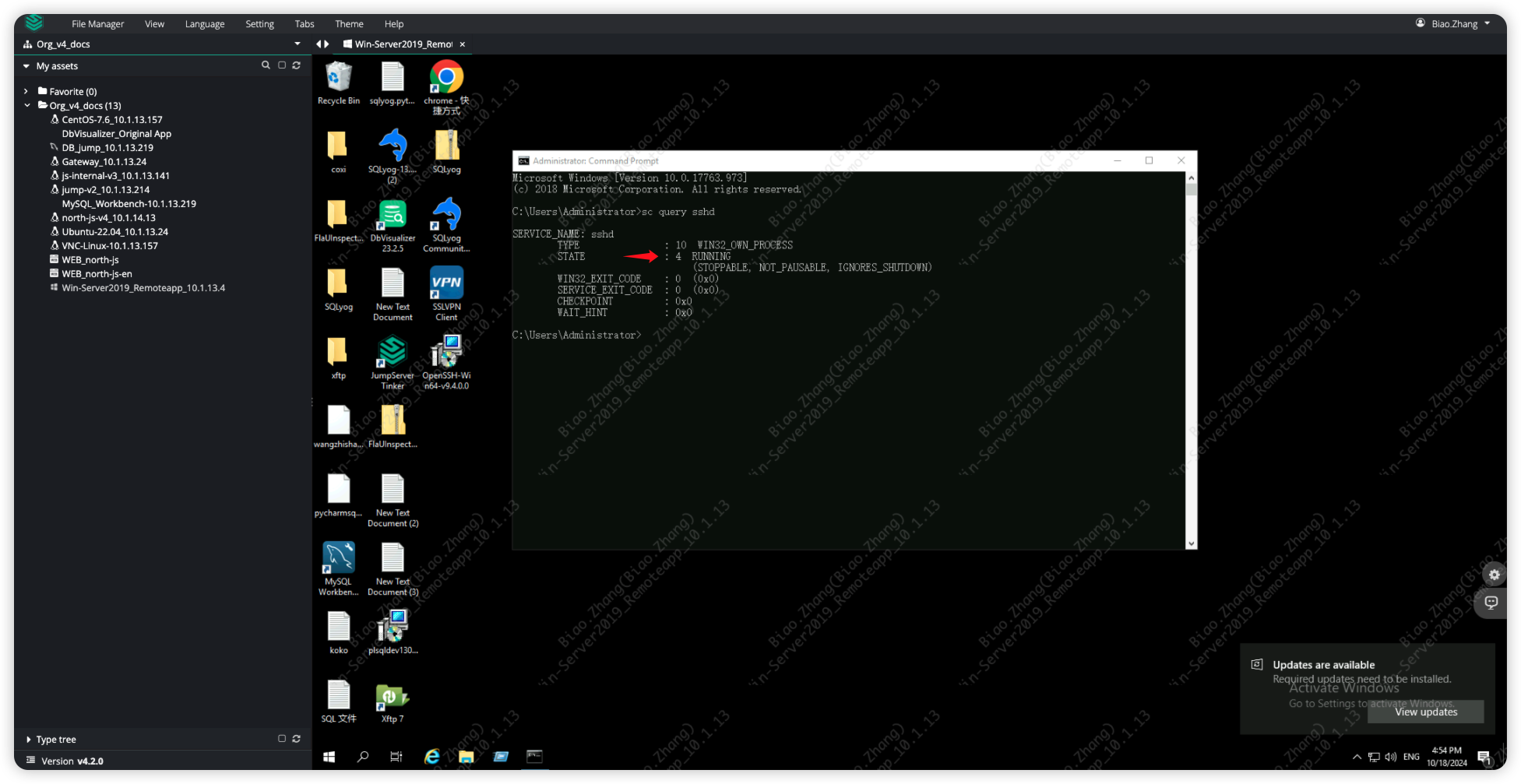
Task: Open MySQL_Workbench-10.1.13.219 asset
Action: (x=129, y=204)
